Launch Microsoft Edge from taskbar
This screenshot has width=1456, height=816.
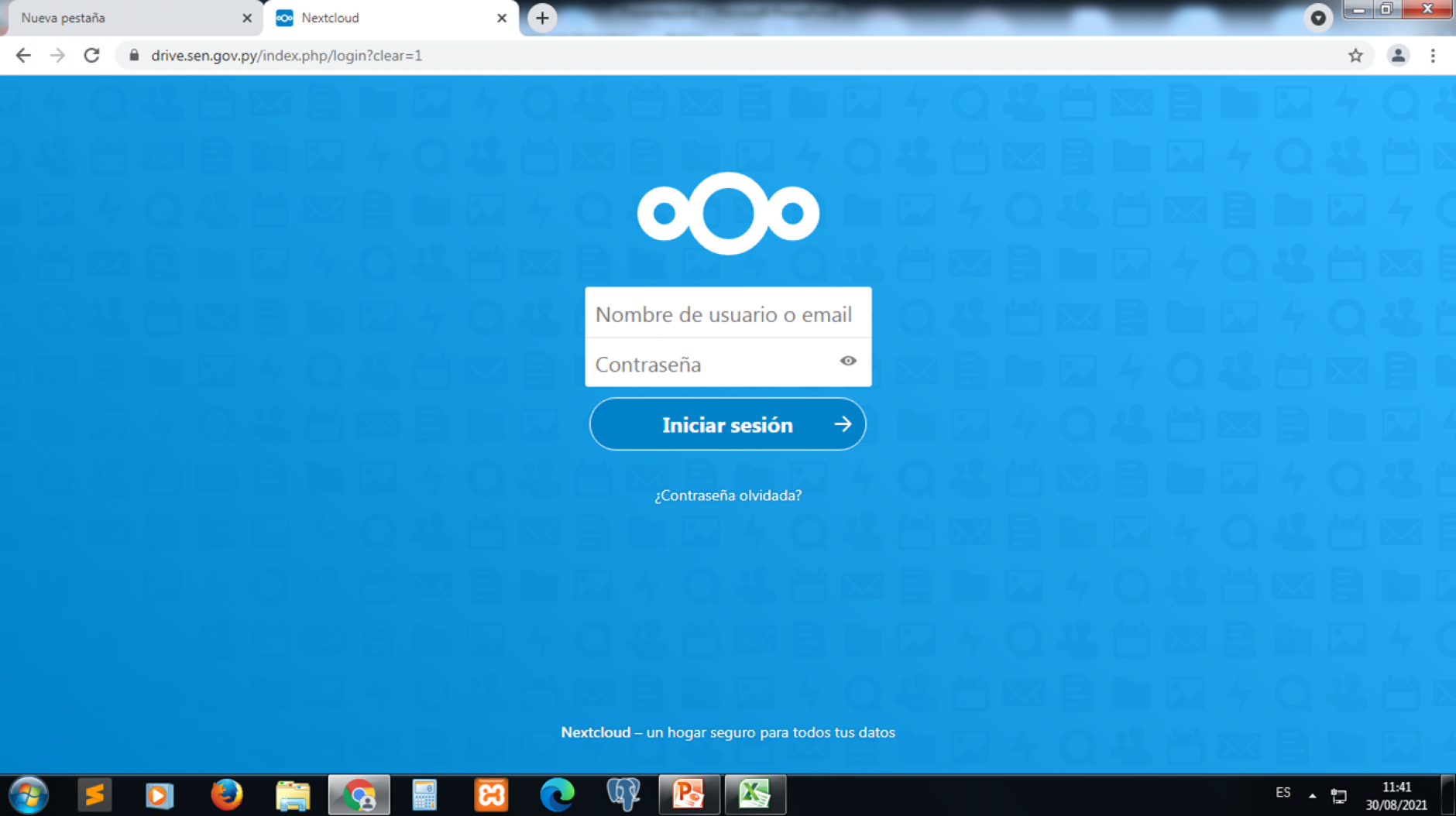point(557,795)
